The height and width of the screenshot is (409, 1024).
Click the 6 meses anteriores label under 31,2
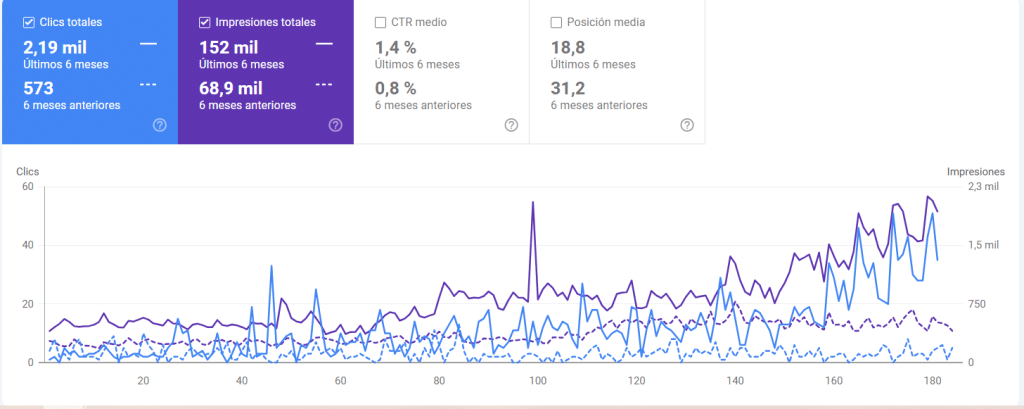click(x=599, y=105)
